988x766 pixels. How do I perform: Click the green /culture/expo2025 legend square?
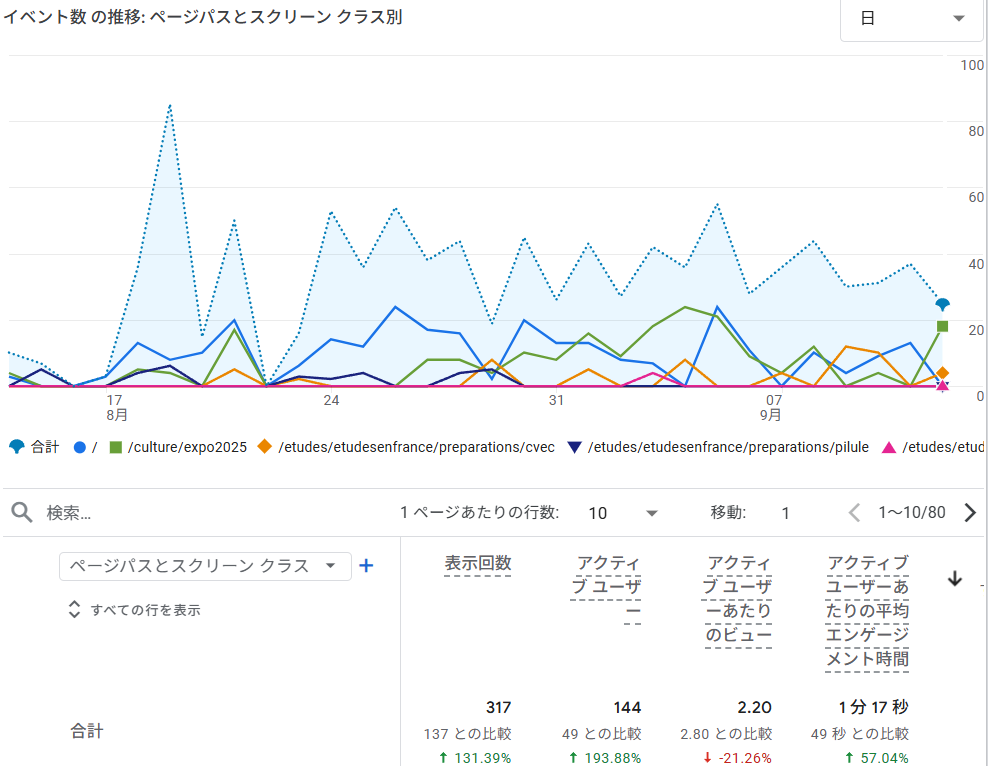point(116,447)
